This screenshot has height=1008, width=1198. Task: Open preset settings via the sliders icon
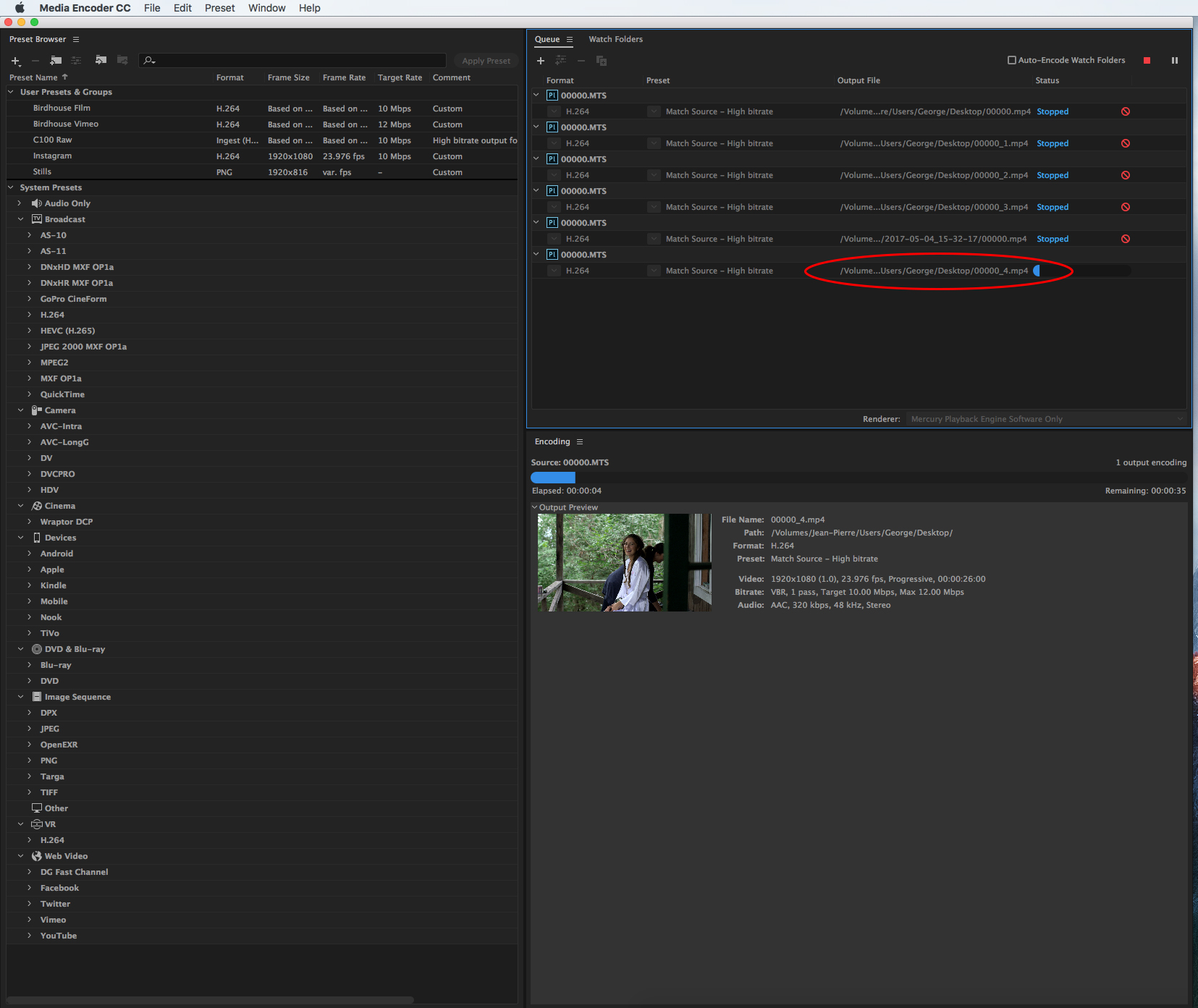pos(76,61)
